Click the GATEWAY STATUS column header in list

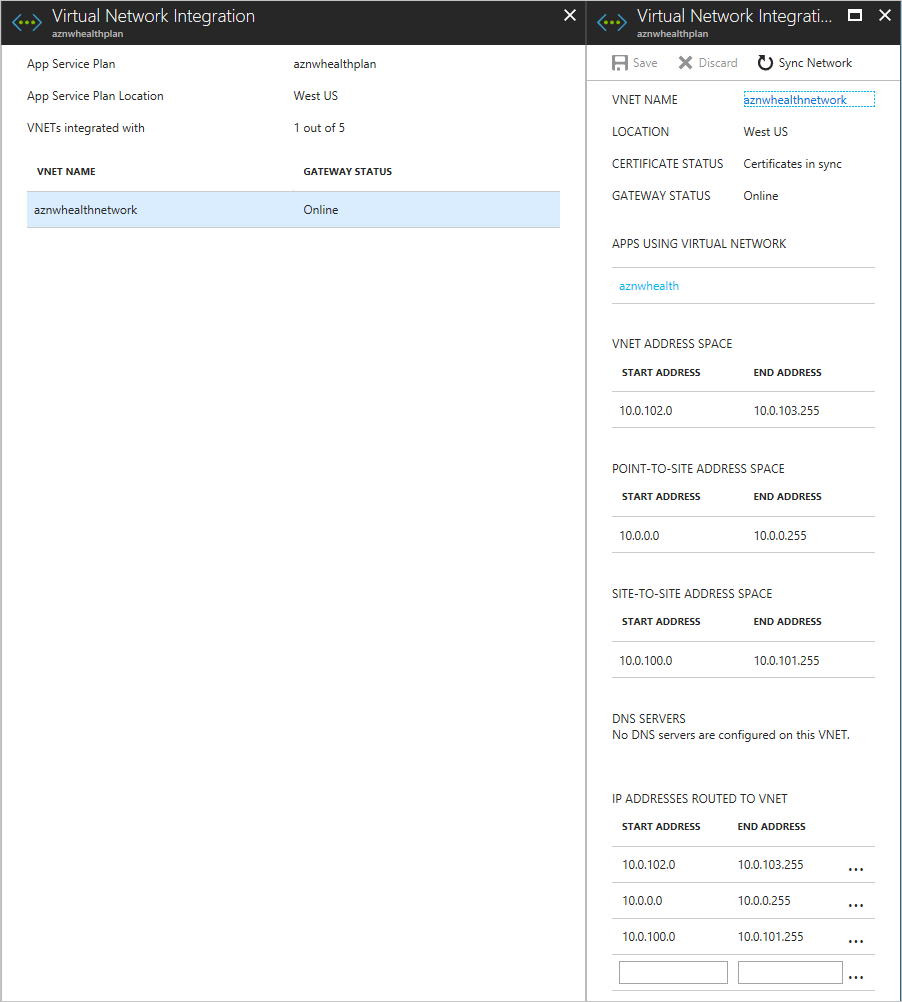348,171
